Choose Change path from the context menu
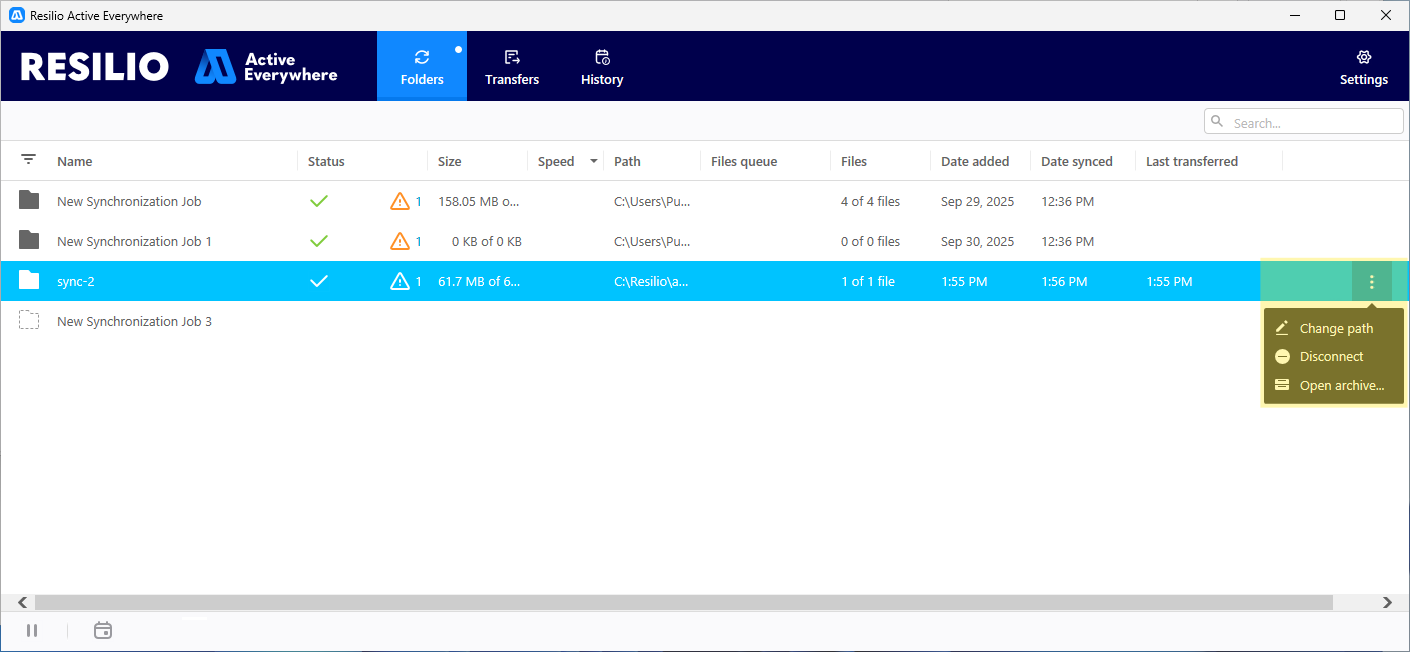This screenshot has width=1410, height=652. (1335, 327)
